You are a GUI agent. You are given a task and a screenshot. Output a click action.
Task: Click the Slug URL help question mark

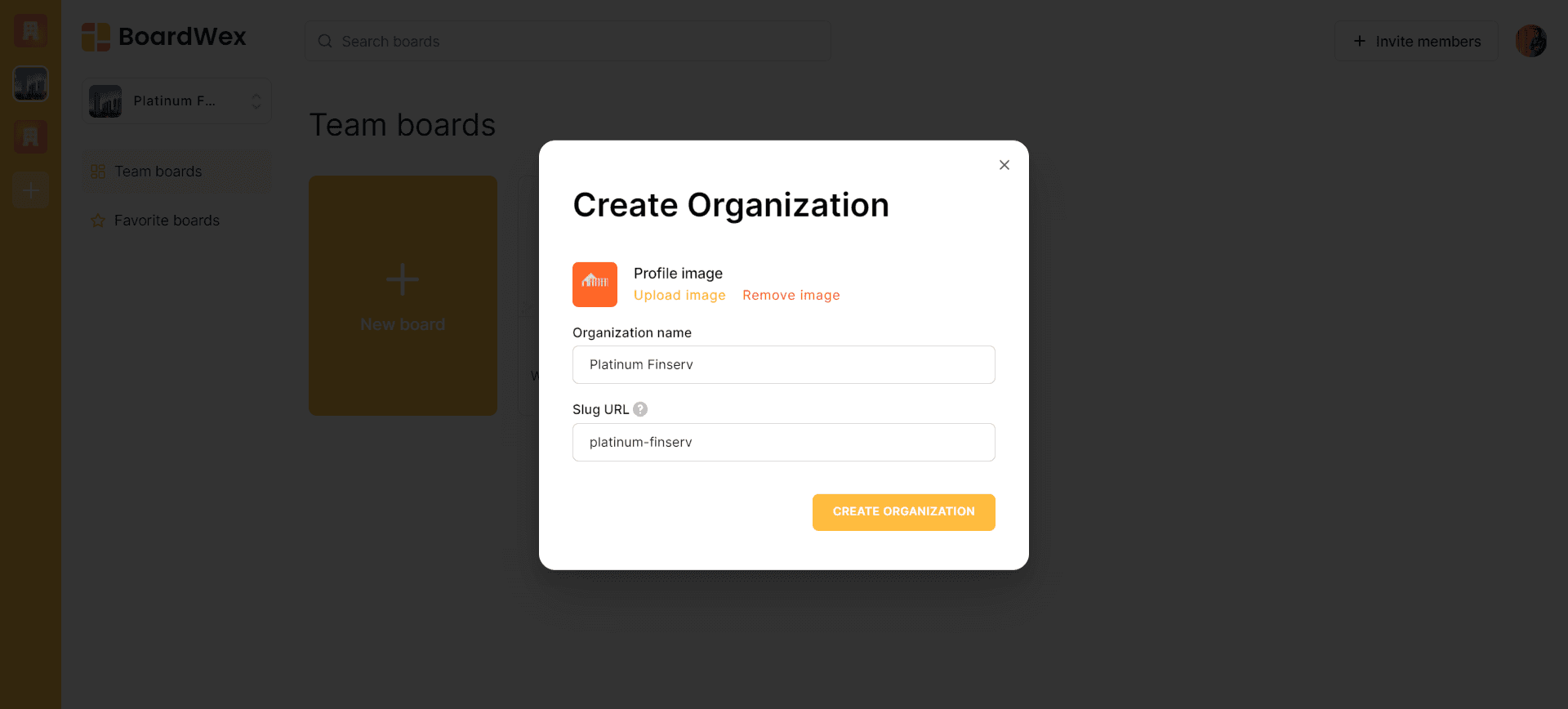pos(640,409)
